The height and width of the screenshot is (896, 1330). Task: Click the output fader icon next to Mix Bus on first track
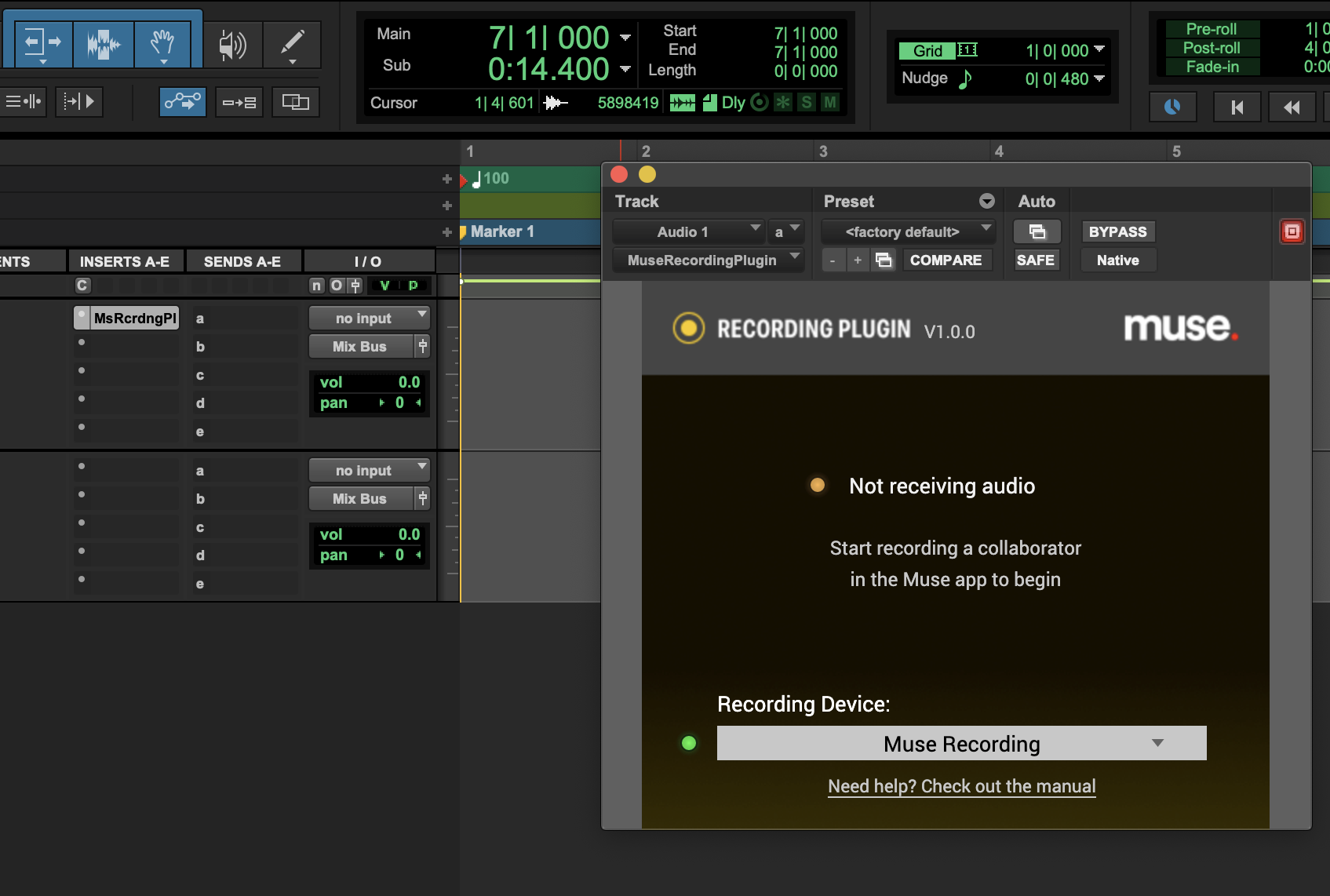423,346
